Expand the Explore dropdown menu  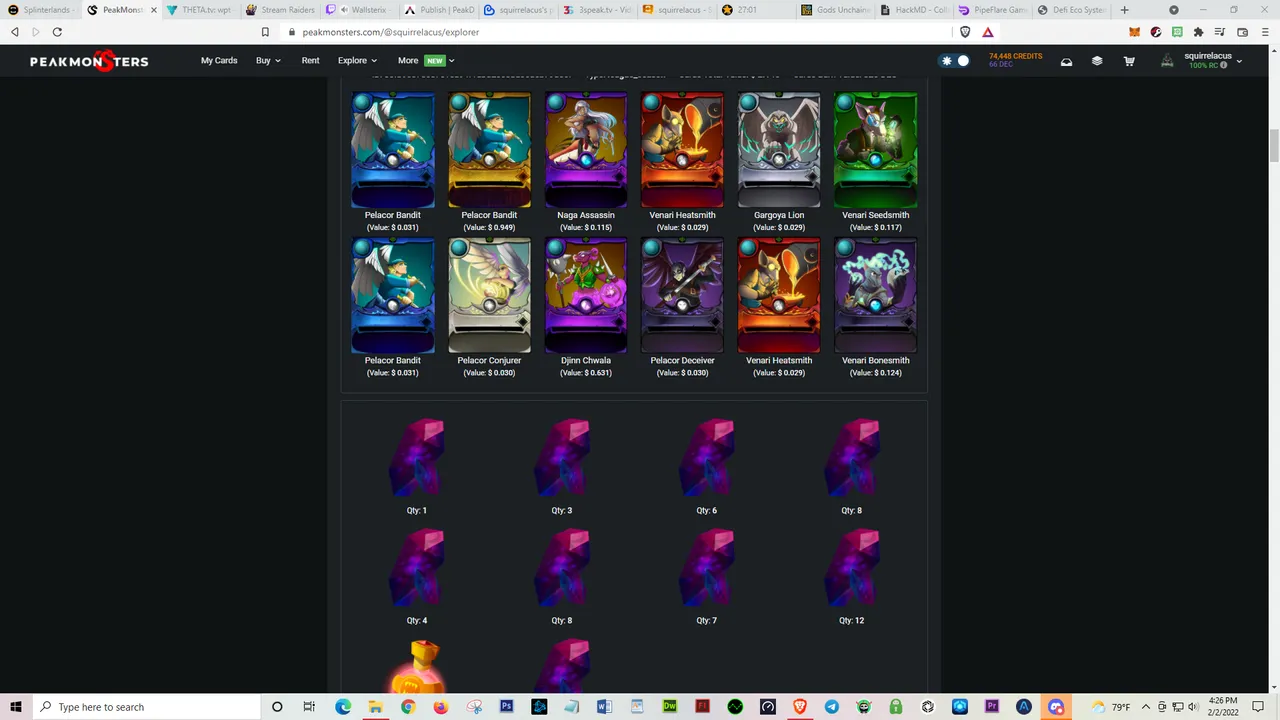tap(357, 61)
